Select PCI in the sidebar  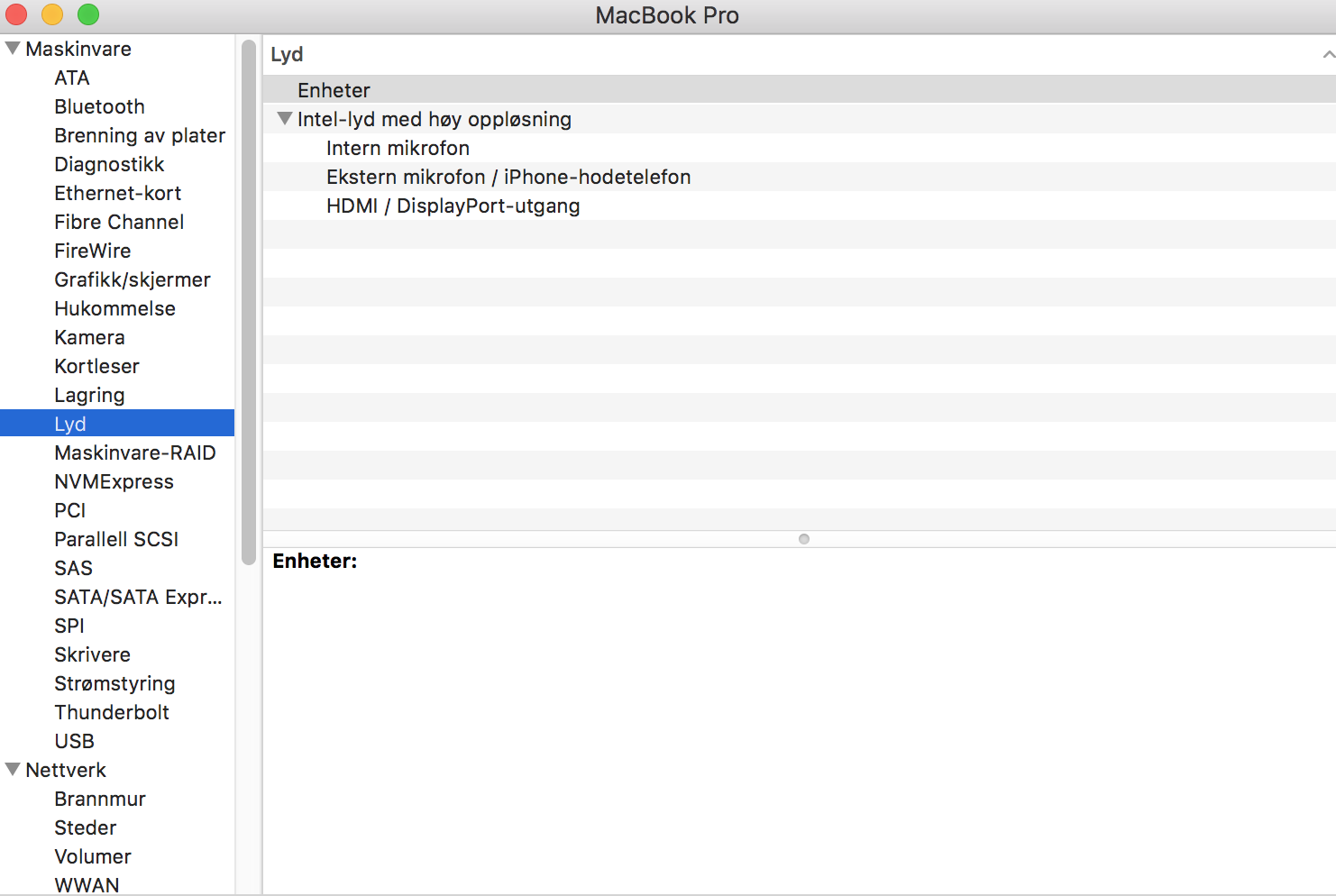(x=69, y=510)
